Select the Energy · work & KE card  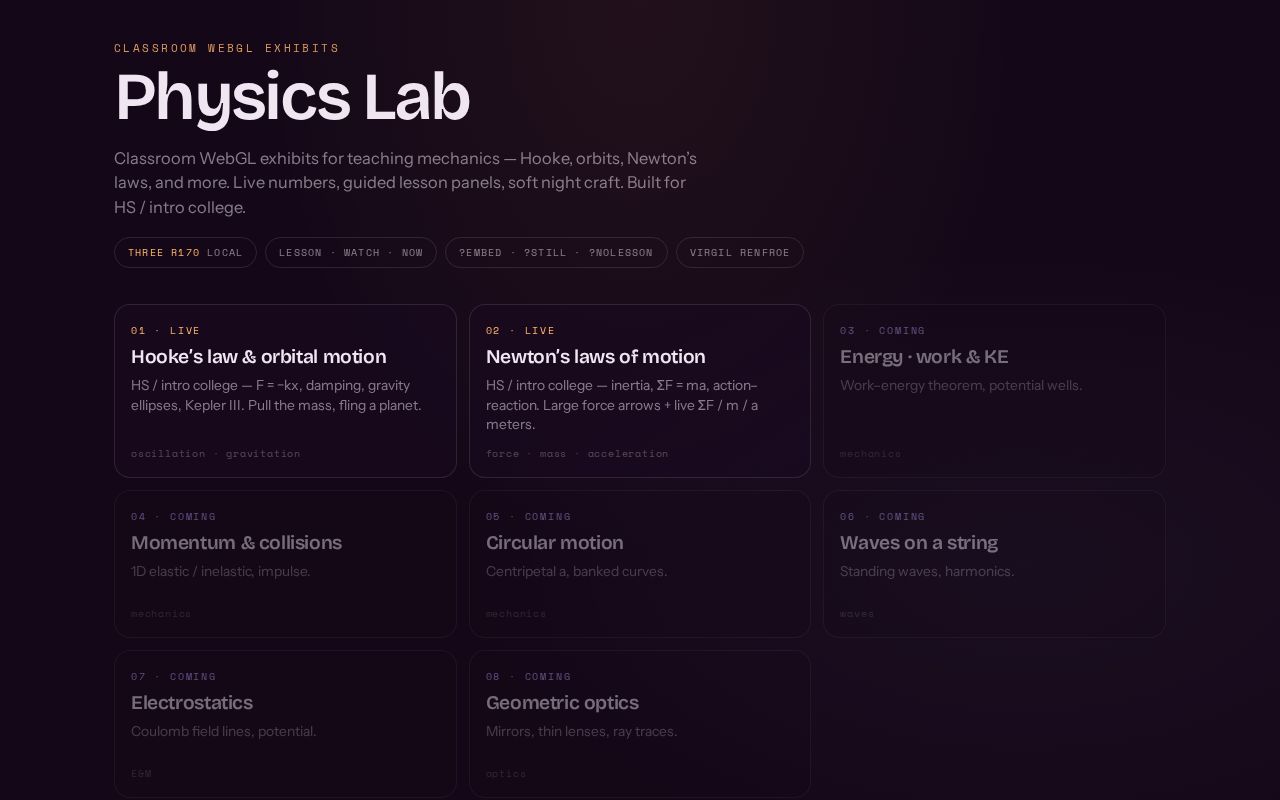994,391
